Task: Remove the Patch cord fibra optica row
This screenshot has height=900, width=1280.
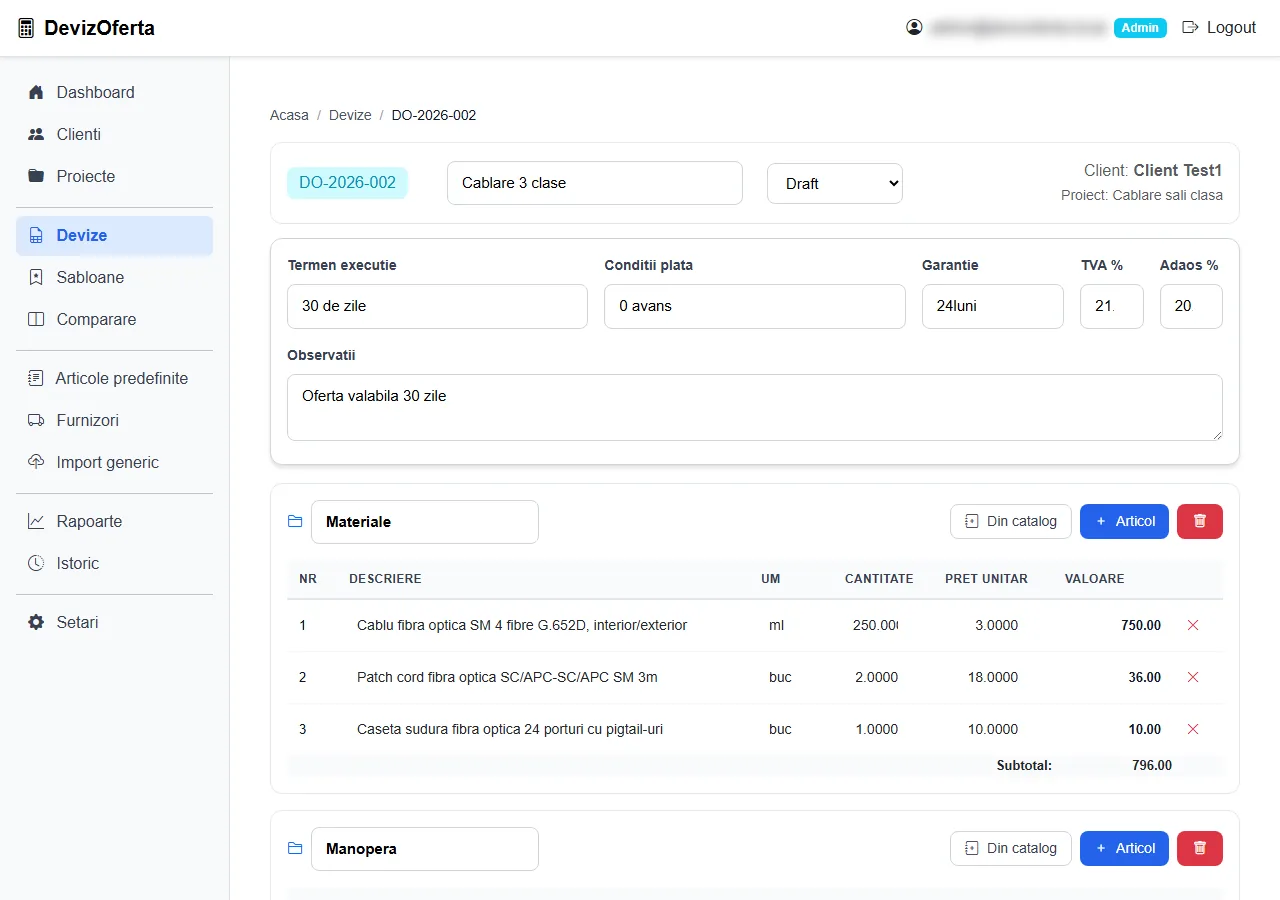Action: [1192, 677]
